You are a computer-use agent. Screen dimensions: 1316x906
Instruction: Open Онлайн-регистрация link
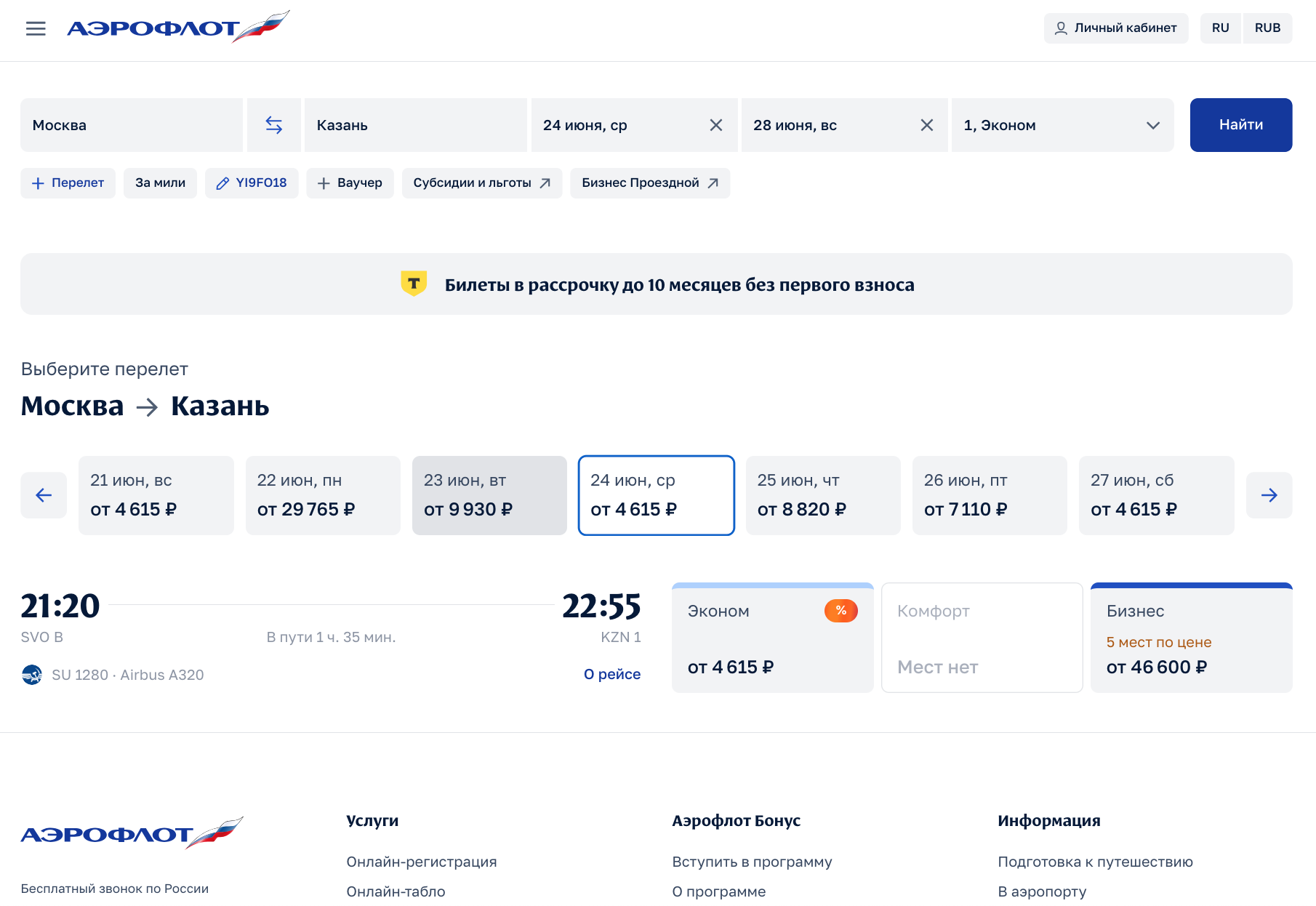422,862
